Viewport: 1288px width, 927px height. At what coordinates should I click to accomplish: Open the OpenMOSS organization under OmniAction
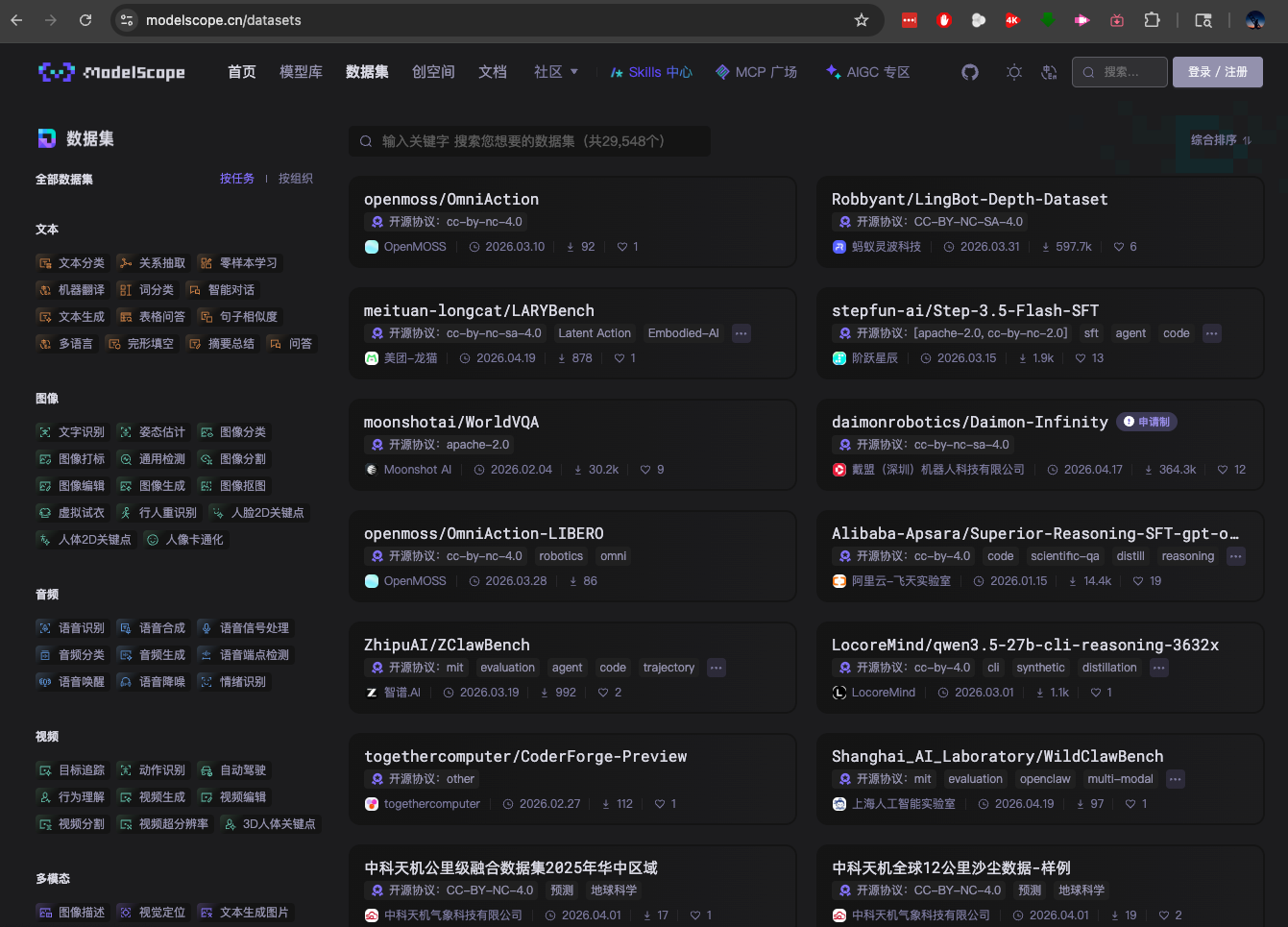click(405, 247)
